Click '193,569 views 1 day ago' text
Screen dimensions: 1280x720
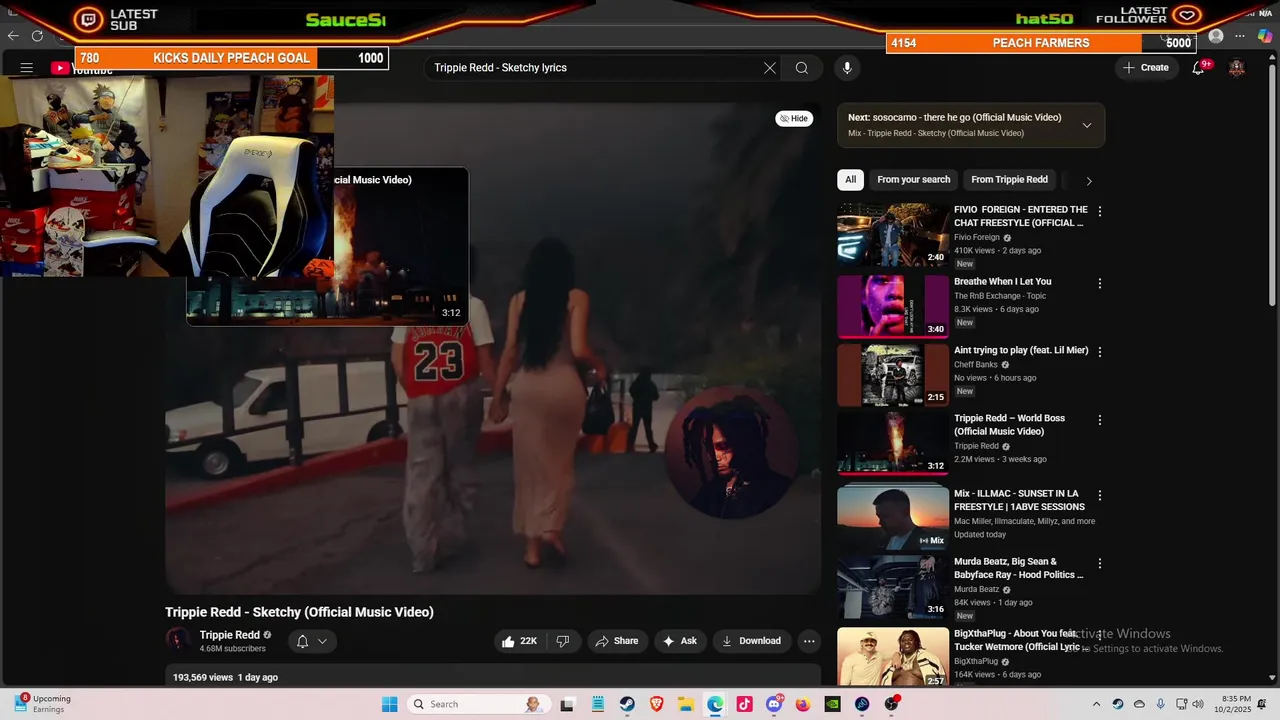point(226,677)
